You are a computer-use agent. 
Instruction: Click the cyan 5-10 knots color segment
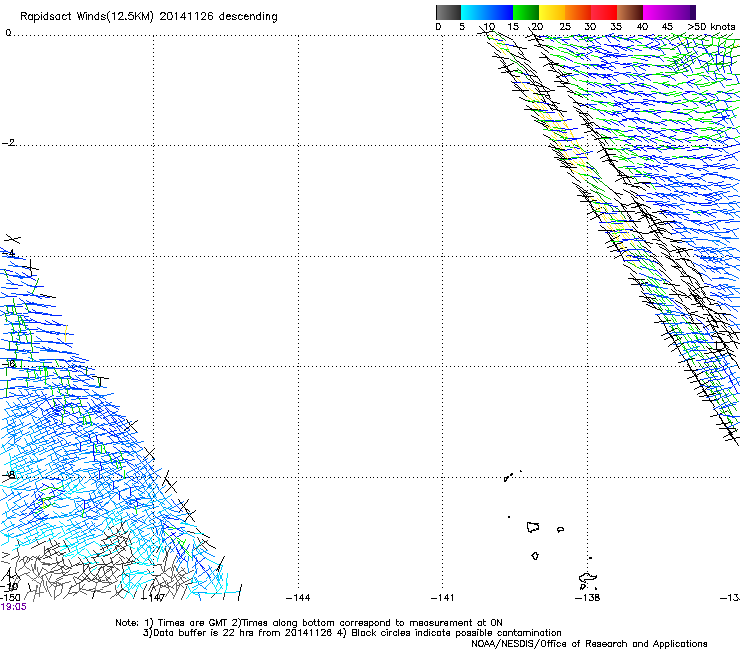[x=474, y=12]
